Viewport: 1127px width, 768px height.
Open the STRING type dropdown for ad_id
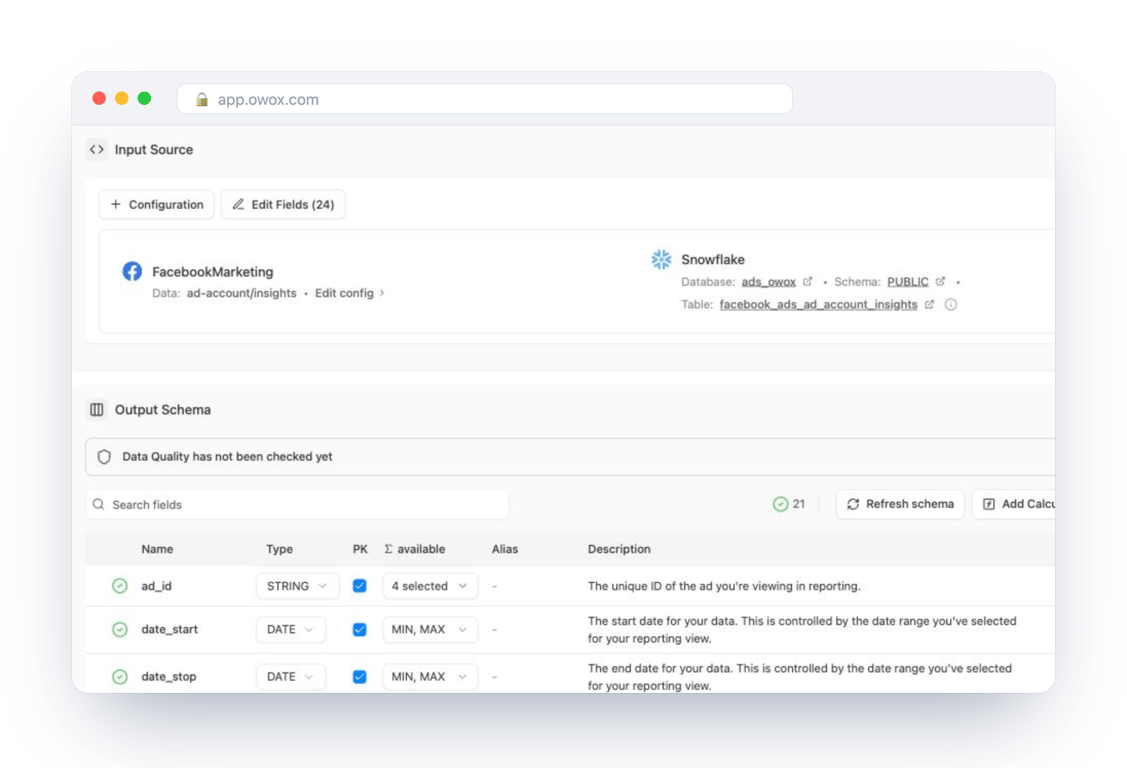[x=297, y=586]
